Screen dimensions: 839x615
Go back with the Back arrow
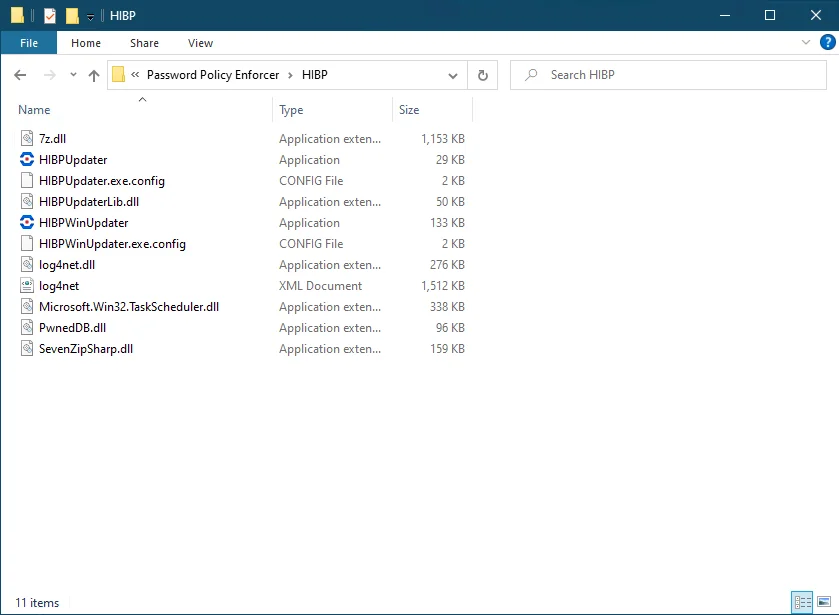(20, 75)
